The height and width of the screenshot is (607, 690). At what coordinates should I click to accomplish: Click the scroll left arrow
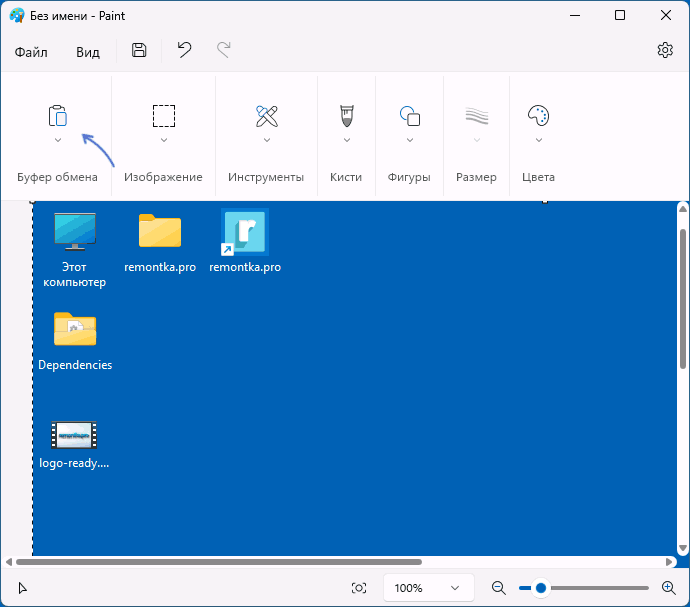[8, 562]
